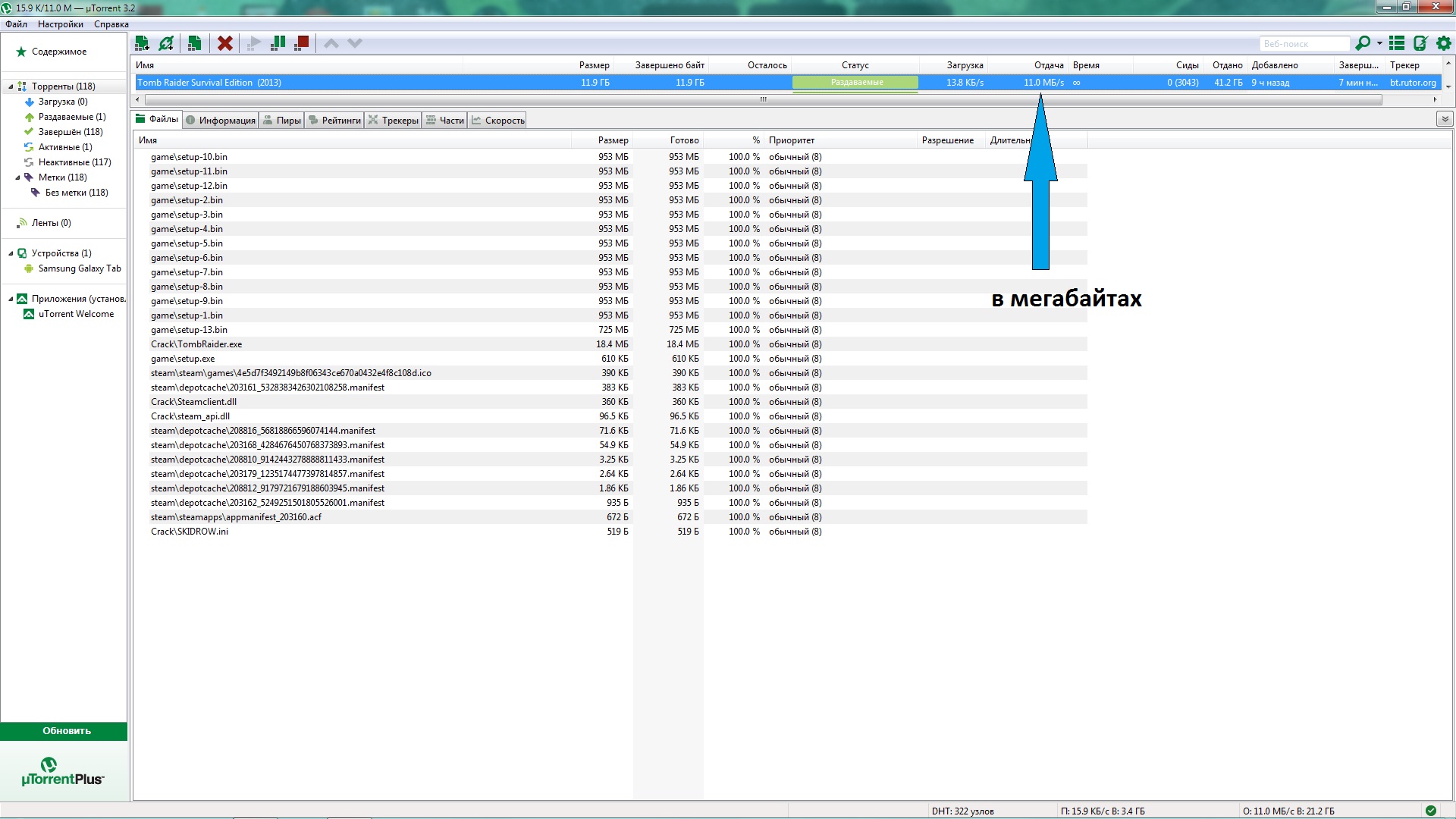Click the Create New Torrent icon
The image size is (1456, 819).
(x=195, y=43)
